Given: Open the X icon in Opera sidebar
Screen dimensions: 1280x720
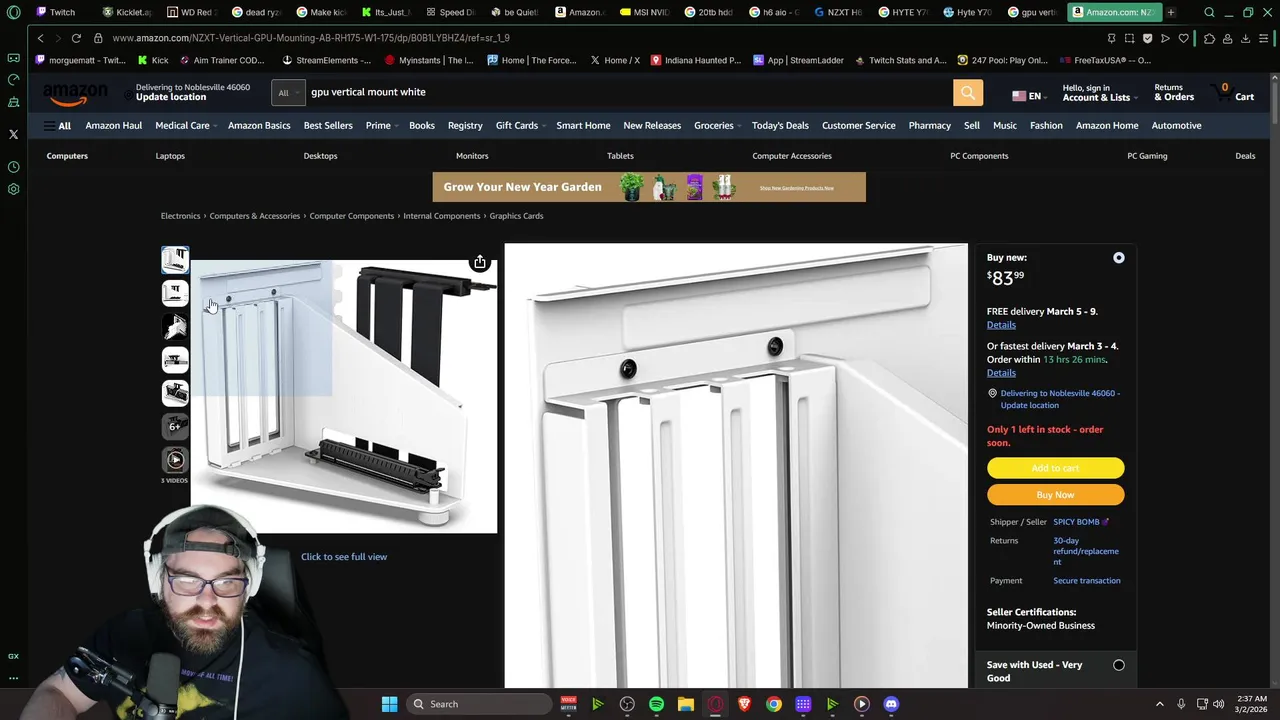Looking at the screenshot, I should [x=13, y=134].
